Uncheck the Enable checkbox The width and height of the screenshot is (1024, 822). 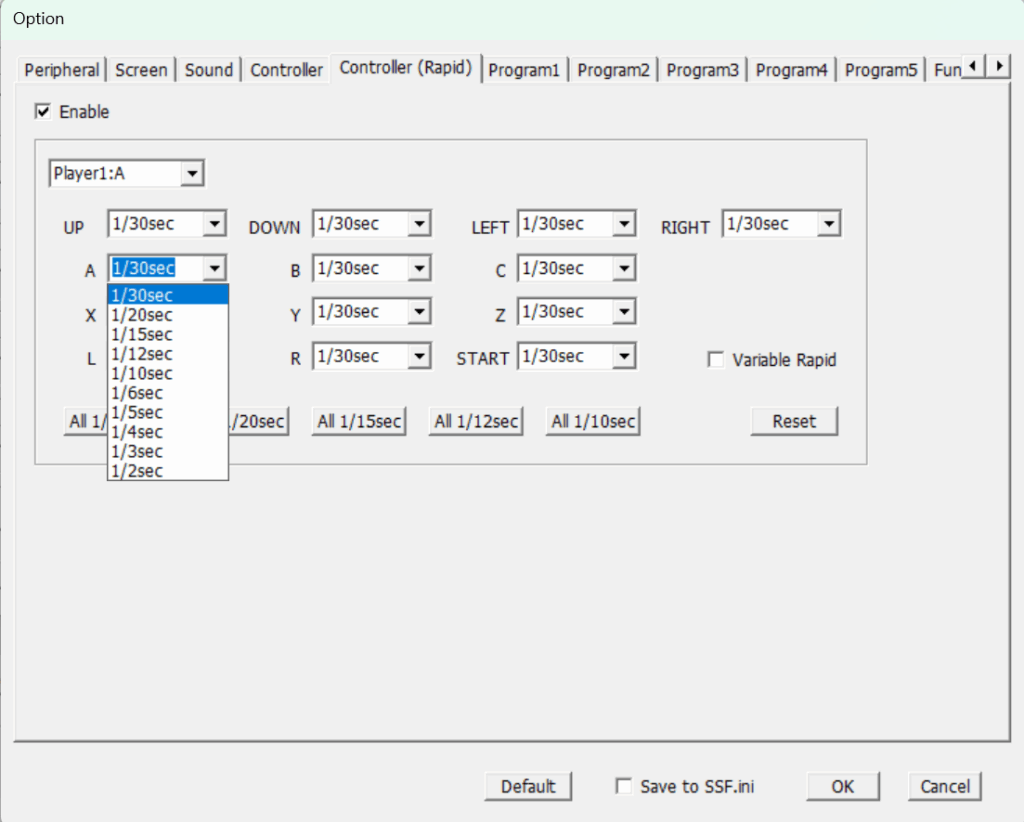pyautogui.click(x=43, y=112)
